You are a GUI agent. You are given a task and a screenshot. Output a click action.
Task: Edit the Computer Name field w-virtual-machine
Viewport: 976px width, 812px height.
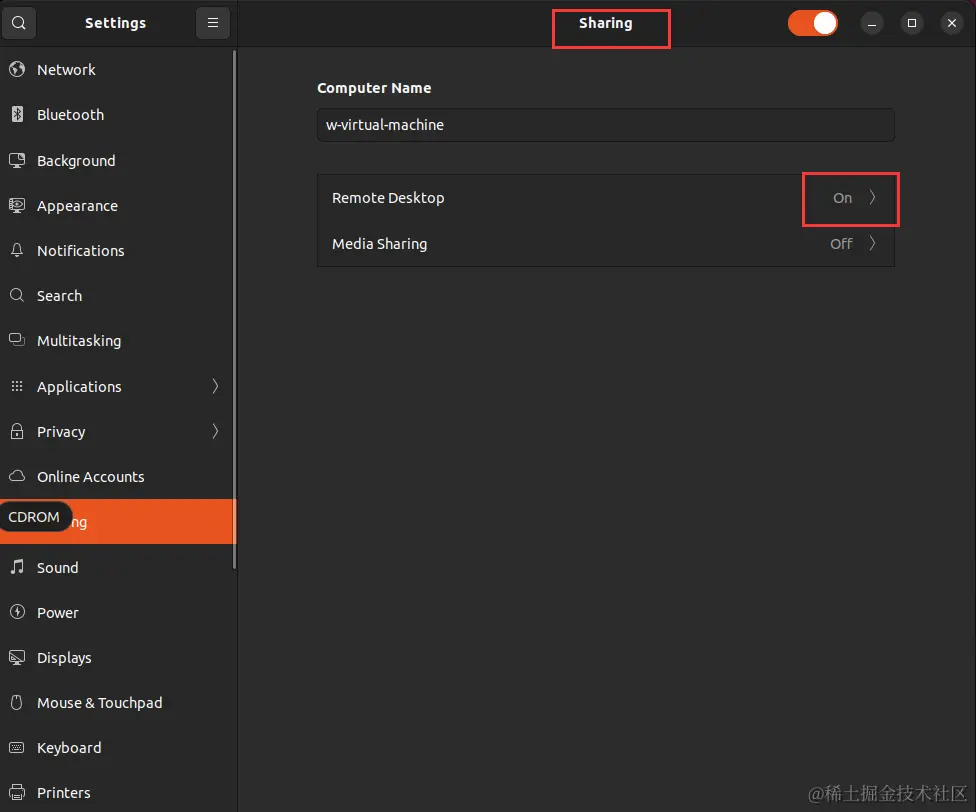click(606, 125)
